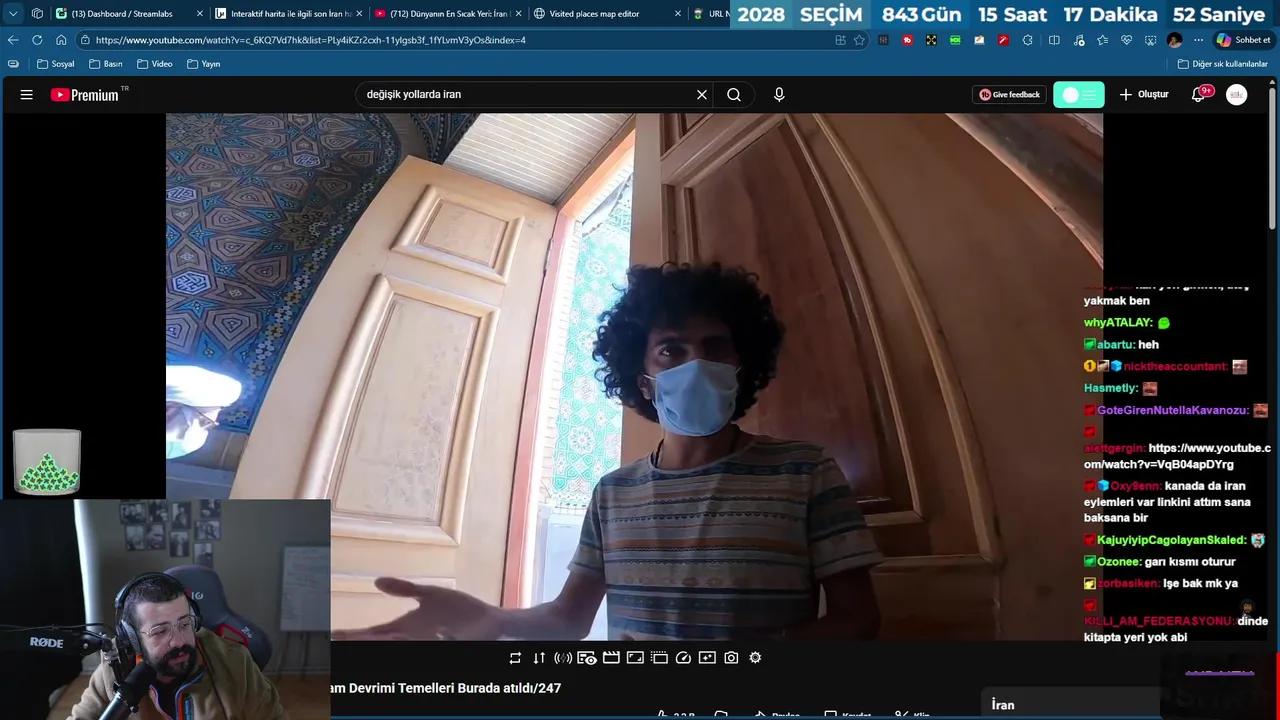
Task: Open youtube.com link in chat message
Action: pos(1177,456)
